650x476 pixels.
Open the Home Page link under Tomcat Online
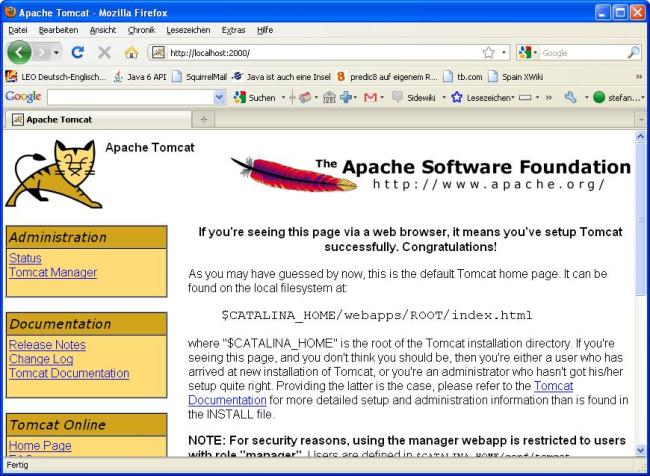(x=40, y=446)
